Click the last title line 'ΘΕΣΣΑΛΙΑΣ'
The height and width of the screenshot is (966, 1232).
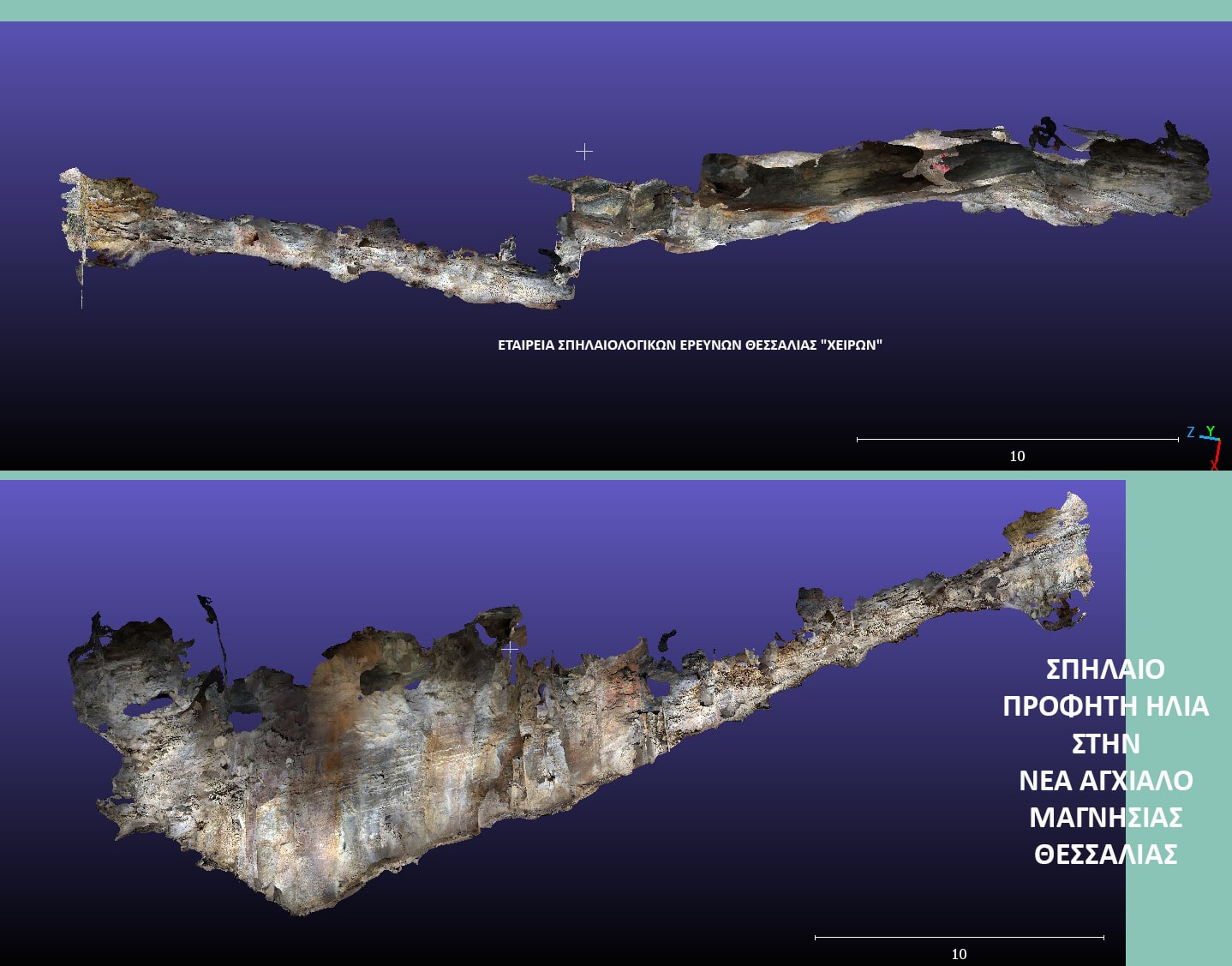point(1105,855)
